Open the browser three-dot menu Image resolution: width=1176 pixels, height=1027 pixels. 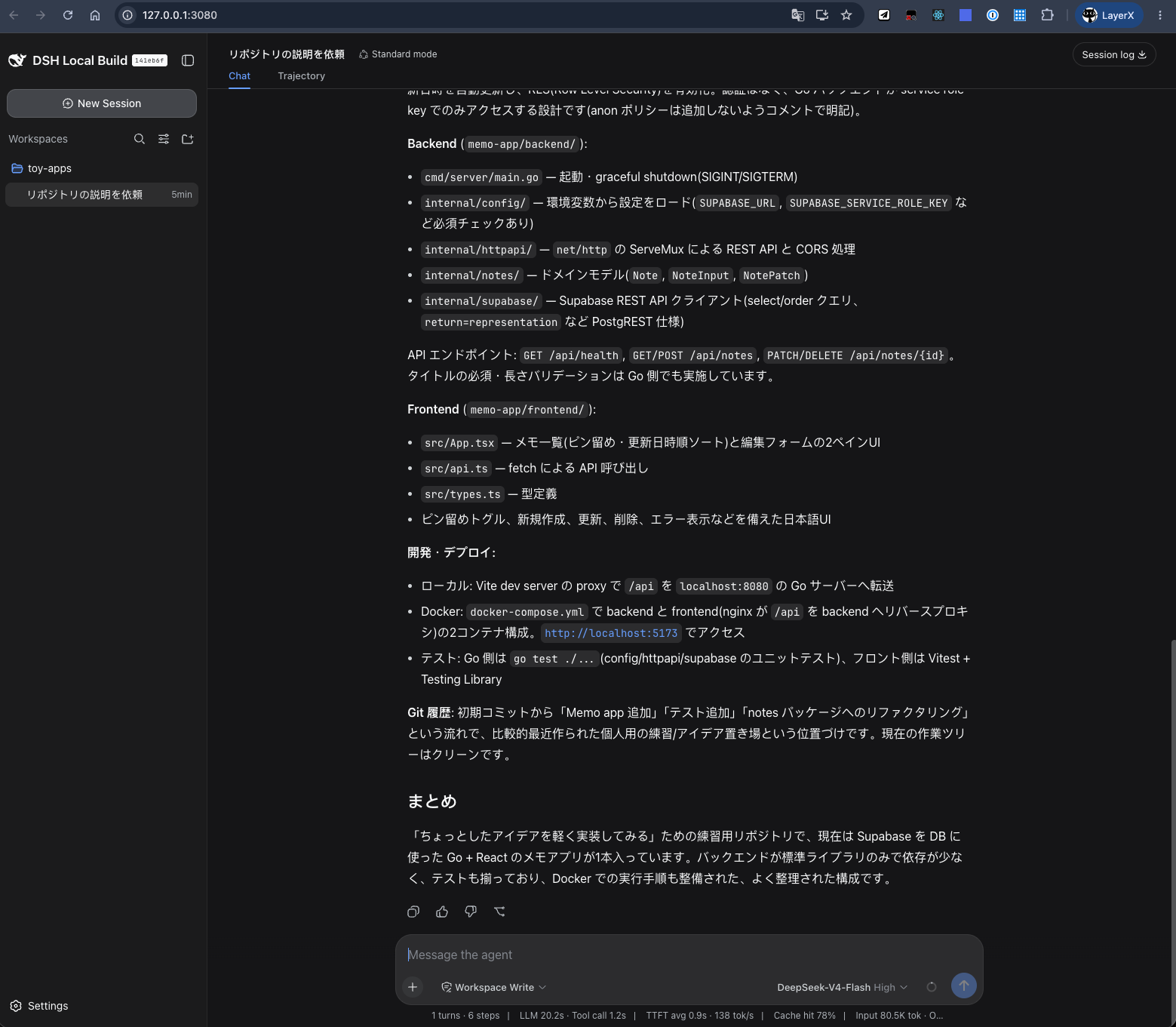coord(1160,15)
